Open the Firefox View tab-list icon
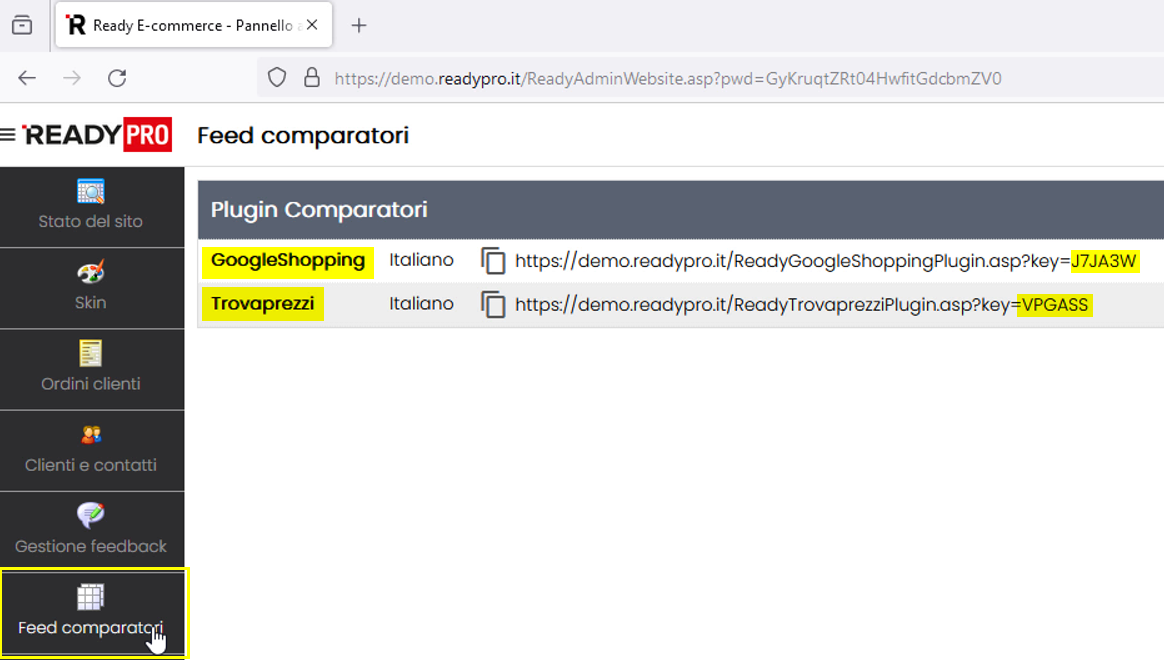The image size is (1164, 660). tap(22, 25)
